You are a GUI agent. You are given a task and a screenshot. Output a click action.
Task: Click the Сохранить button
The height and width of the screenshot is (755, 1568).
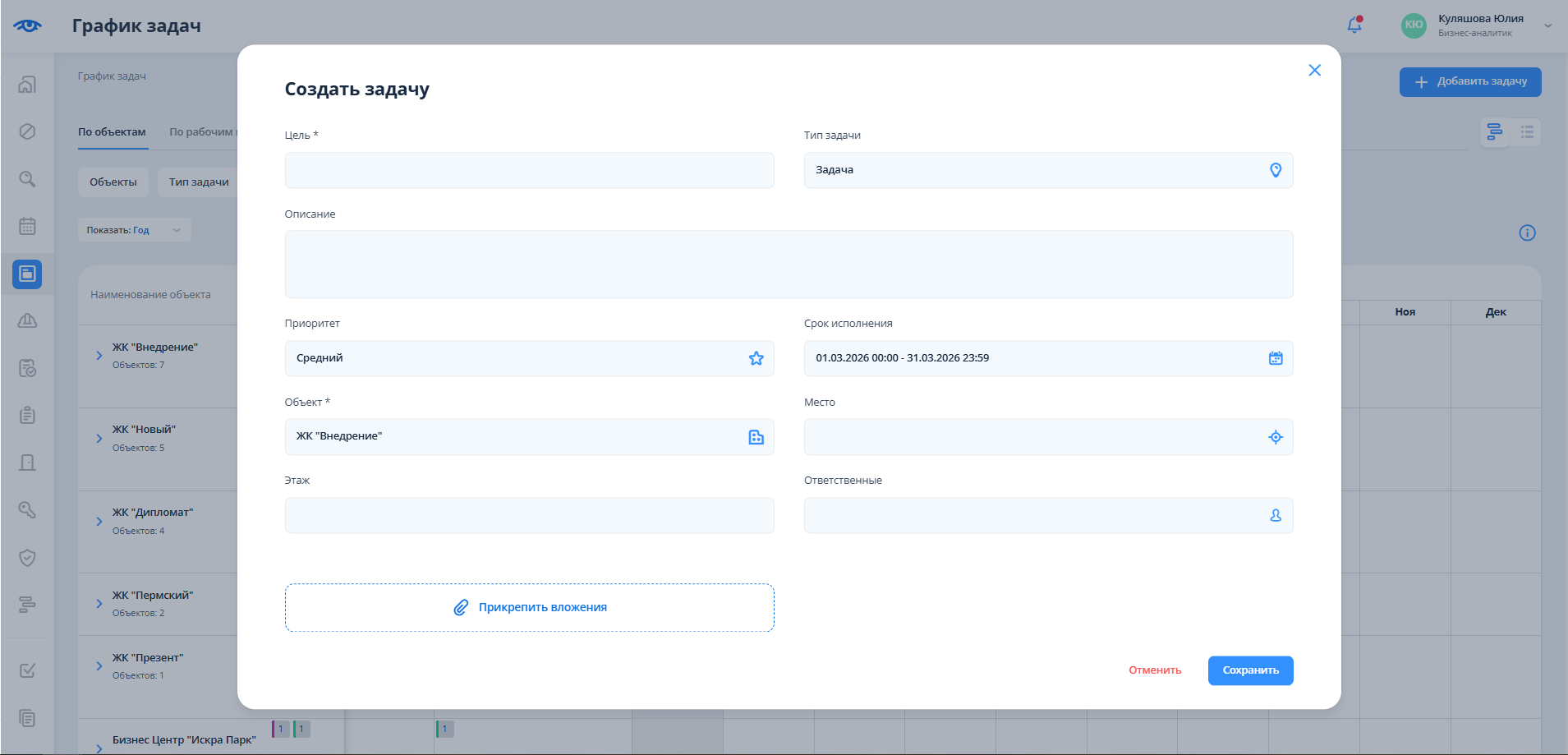coord(1249,670)
